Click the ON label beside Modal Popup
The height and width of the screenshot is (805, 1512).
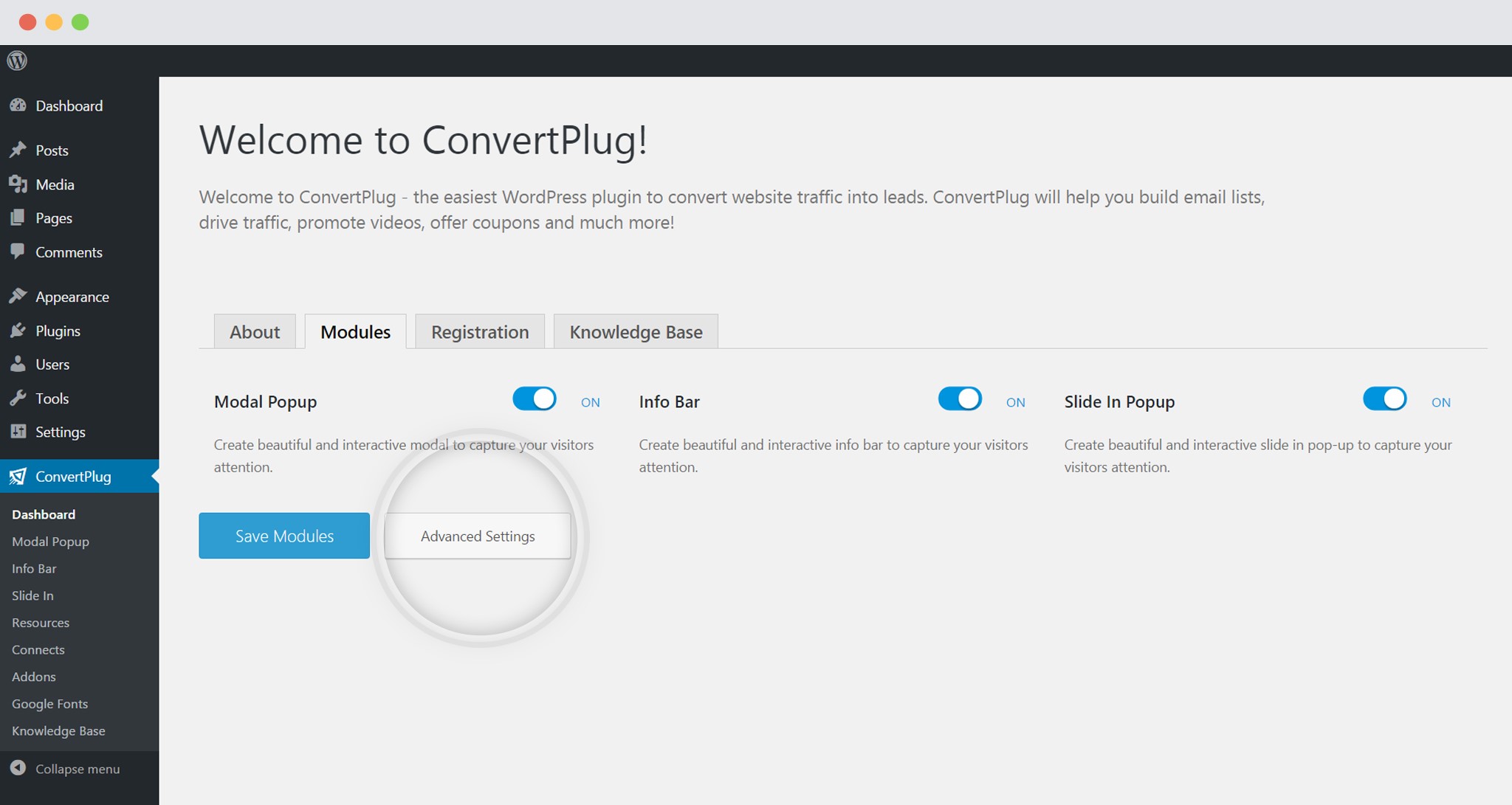pos(591,402)
